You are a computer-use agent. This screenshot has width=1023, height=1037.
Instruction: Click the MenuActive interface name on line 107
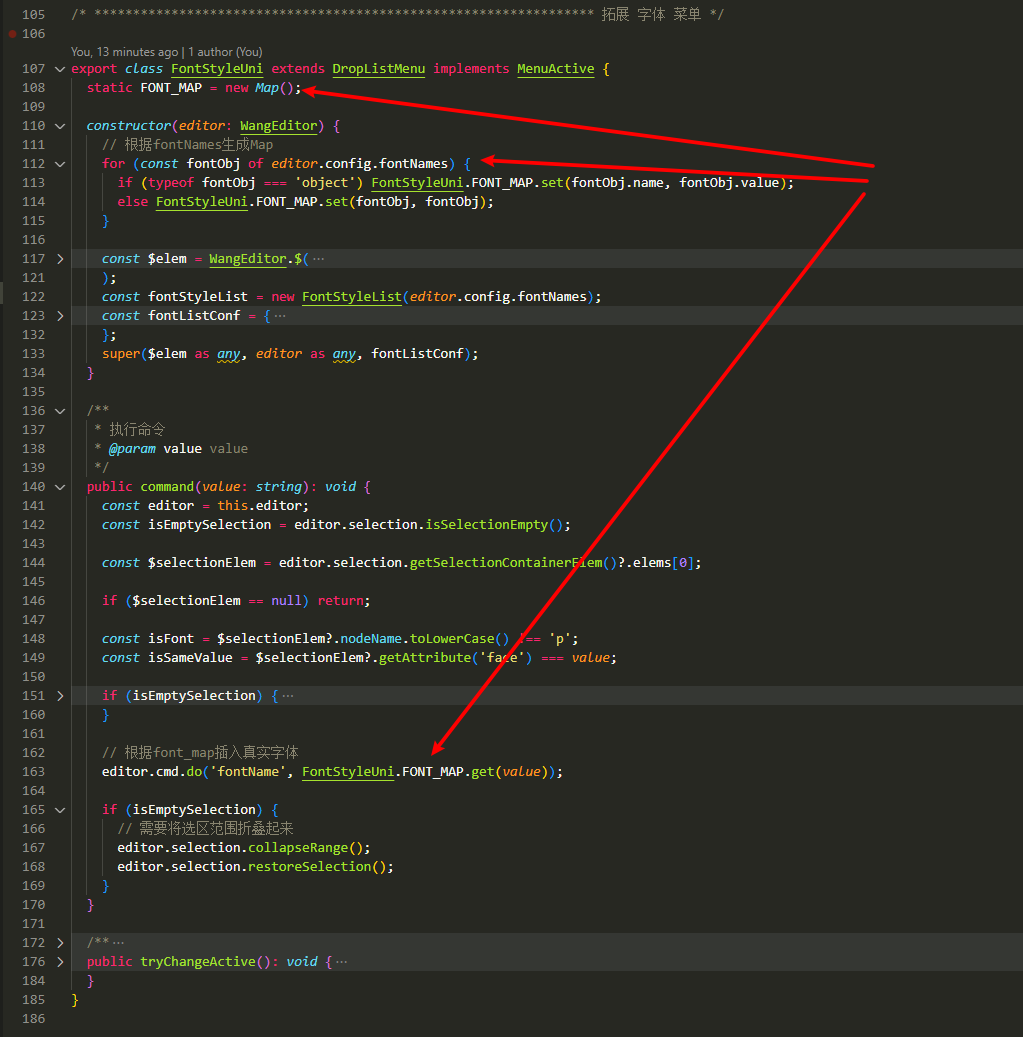pyautogui.click(x=555, y=69)
